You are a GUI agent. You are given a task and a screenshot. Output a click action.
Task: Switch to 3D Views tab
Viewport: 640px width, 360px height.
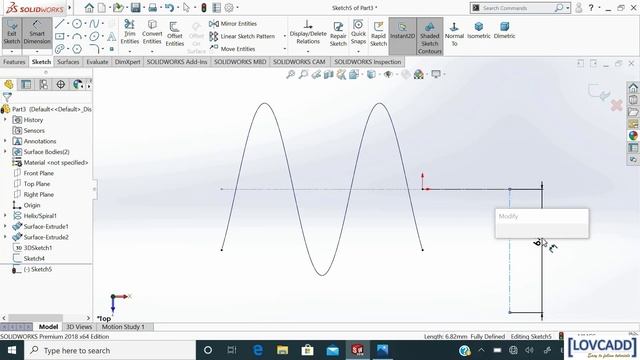click(79, 327)
